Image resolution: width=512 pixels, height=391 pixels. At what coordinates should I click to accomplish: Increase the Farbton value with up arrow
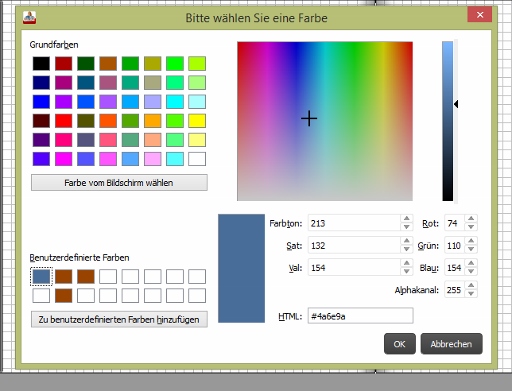[x=406, y=219]
